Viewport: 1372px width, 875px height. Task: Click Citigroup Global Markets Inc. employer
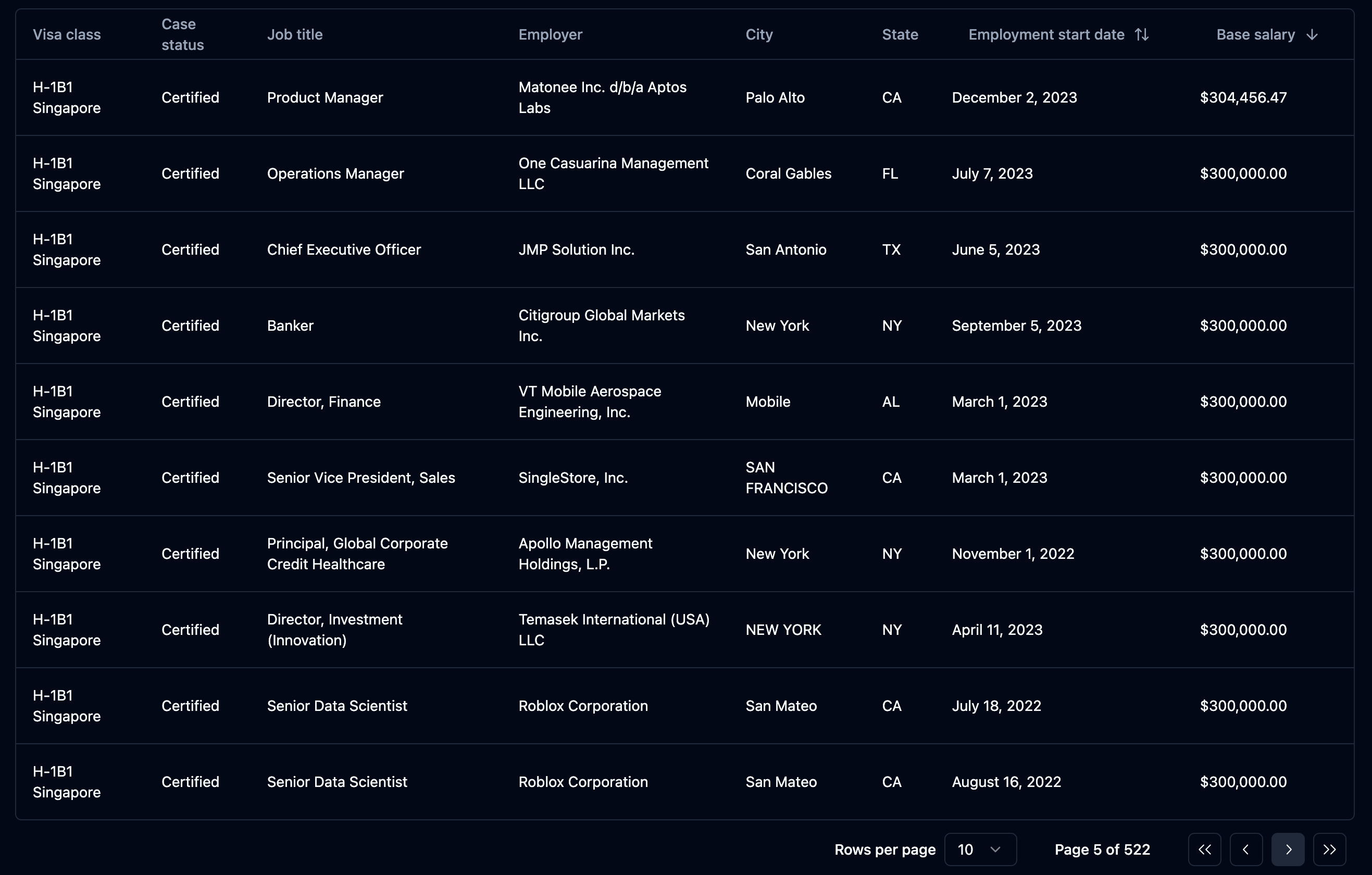(x=601, y=326)
